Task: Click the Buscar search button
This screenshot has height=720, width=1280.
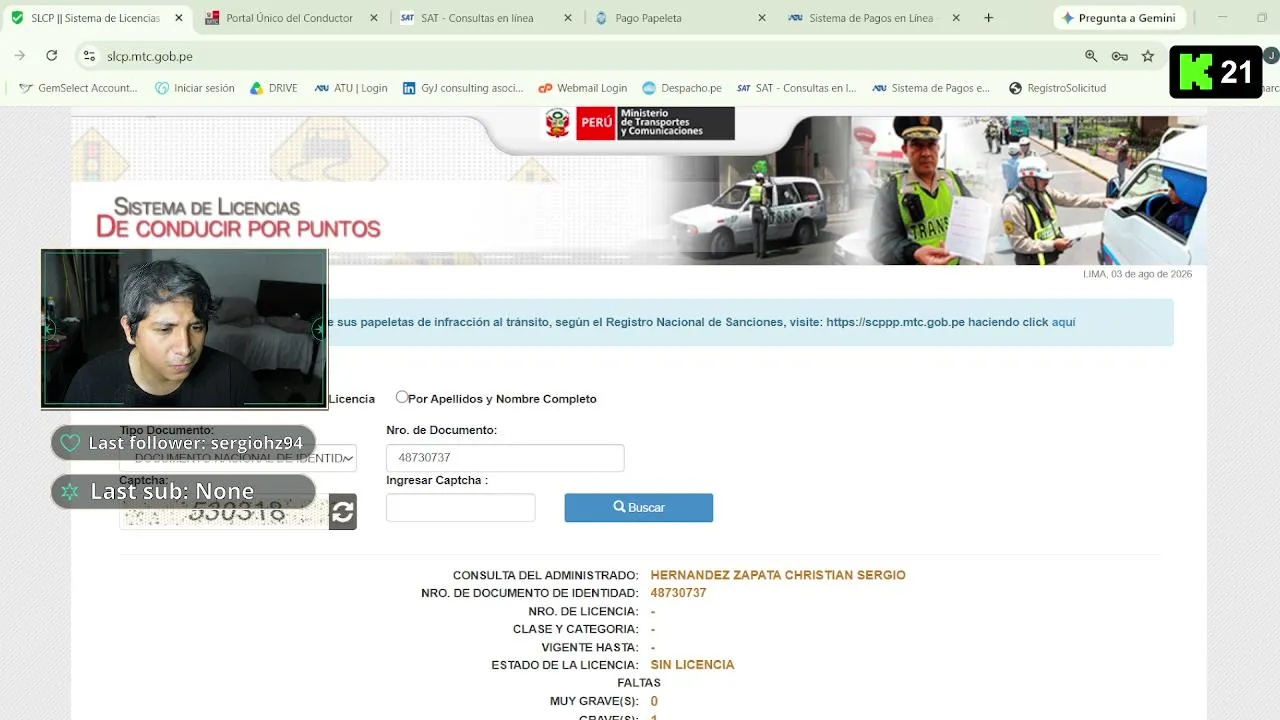Action: click(639, 507)
